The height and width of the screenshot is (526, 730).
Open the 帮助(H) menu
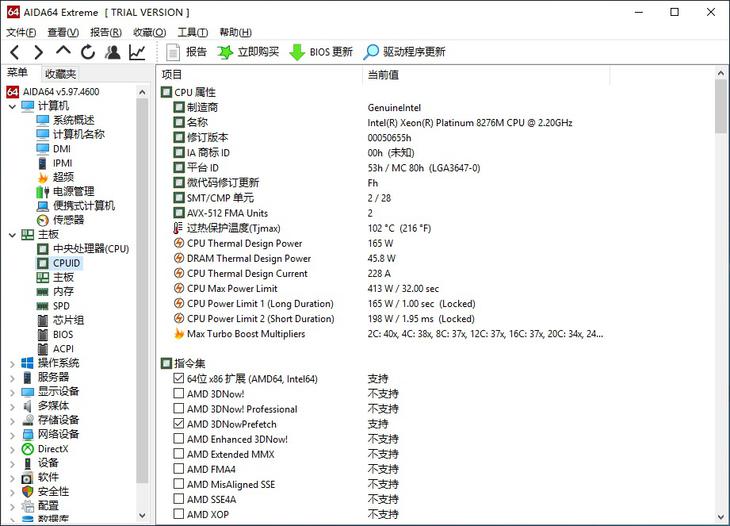coord(236,33)
